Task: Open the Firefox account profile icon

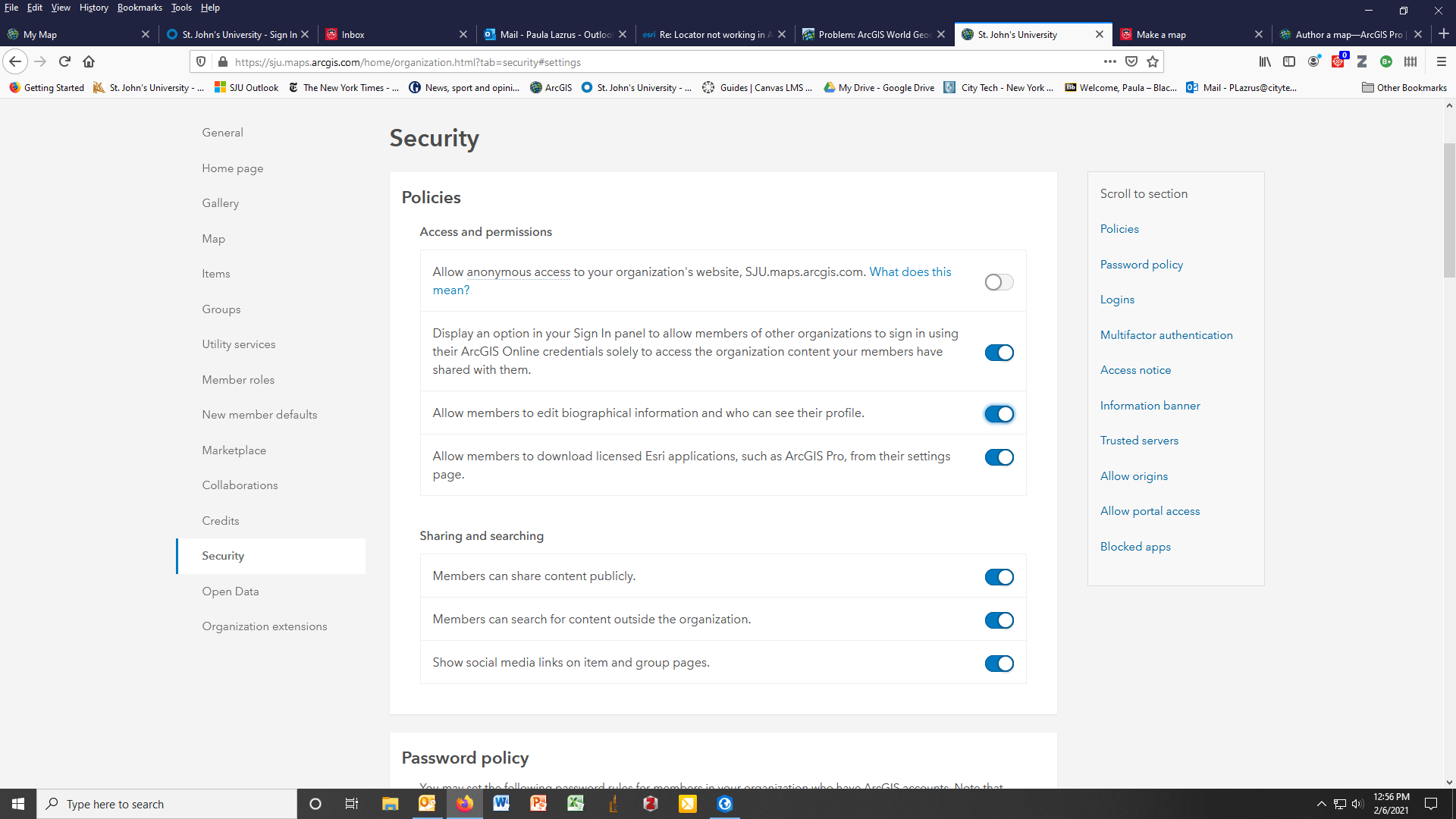Action: tap(1314, 61)
